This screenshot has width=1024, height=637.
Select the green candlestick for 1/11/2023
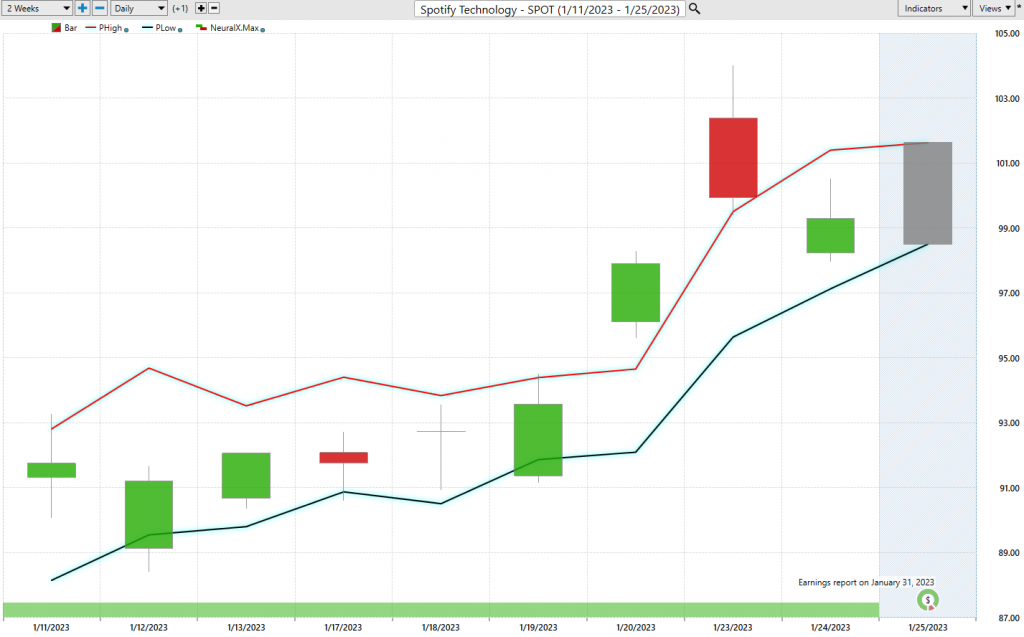[52, 470]
